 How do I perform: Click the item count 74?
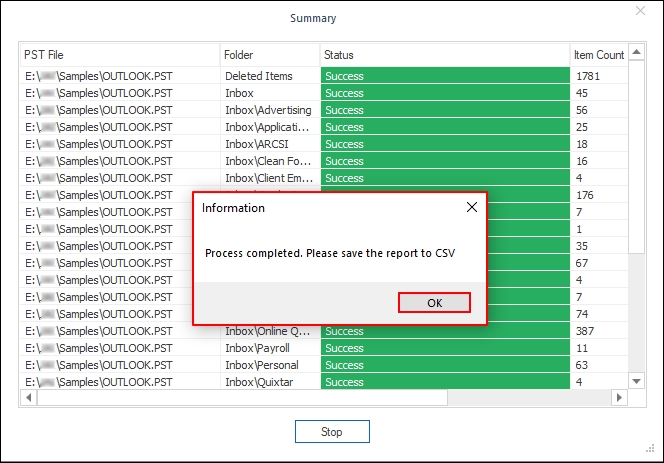tap(581, 314)
